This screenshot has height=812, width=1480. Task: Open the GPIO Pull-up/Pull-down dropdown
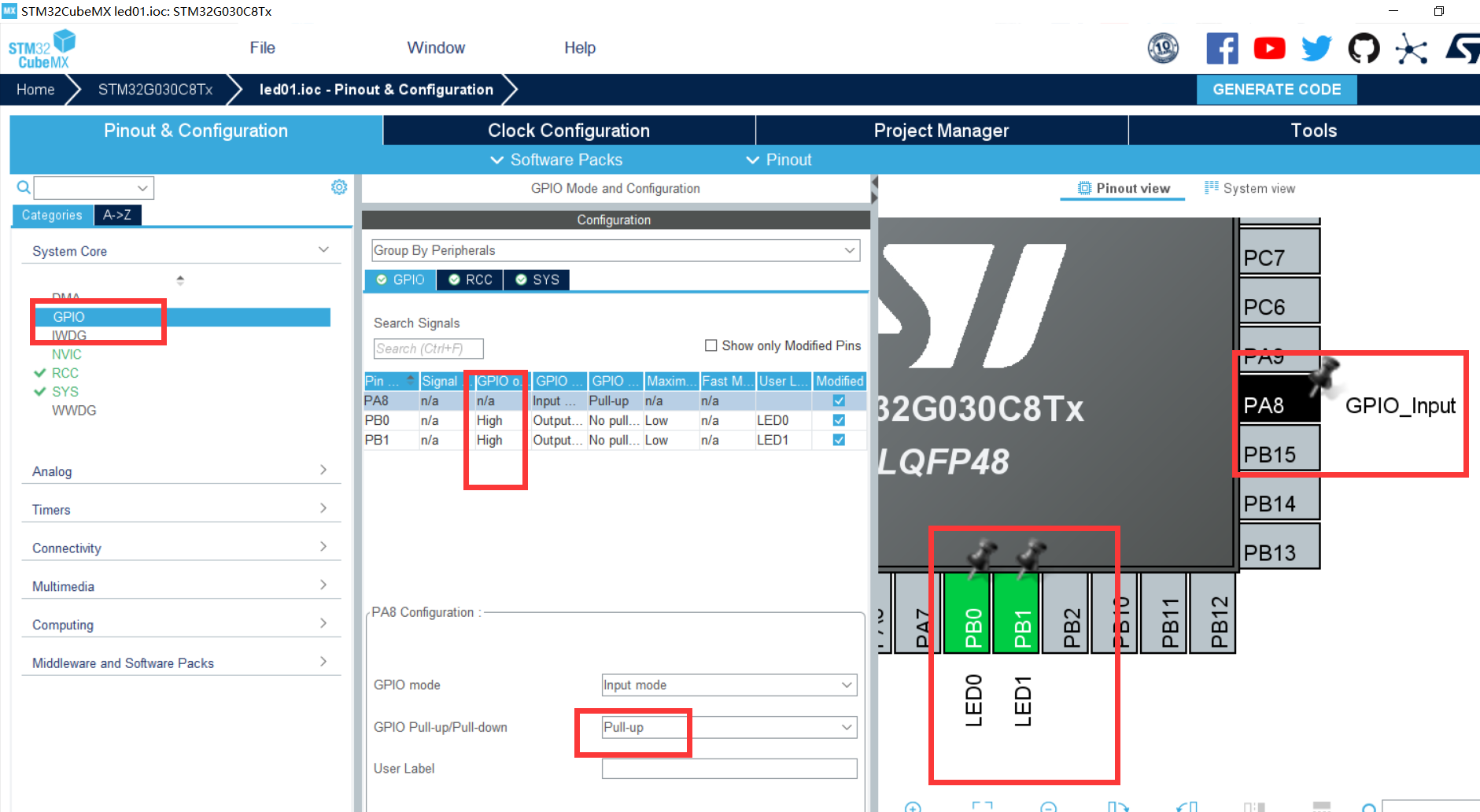(729, 727)
